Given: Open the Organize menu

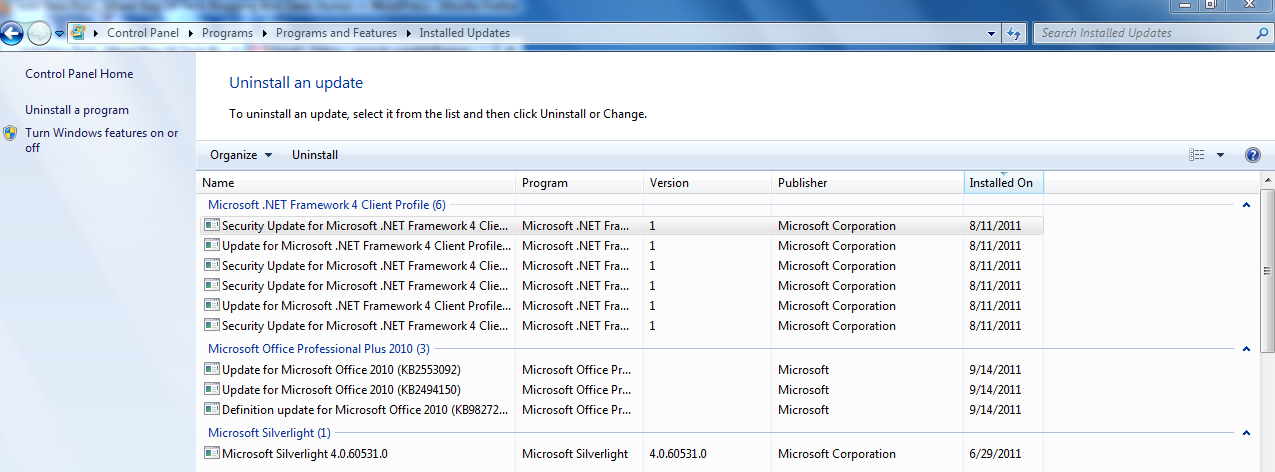Looking at the screenshot, I should click(241, 155).
